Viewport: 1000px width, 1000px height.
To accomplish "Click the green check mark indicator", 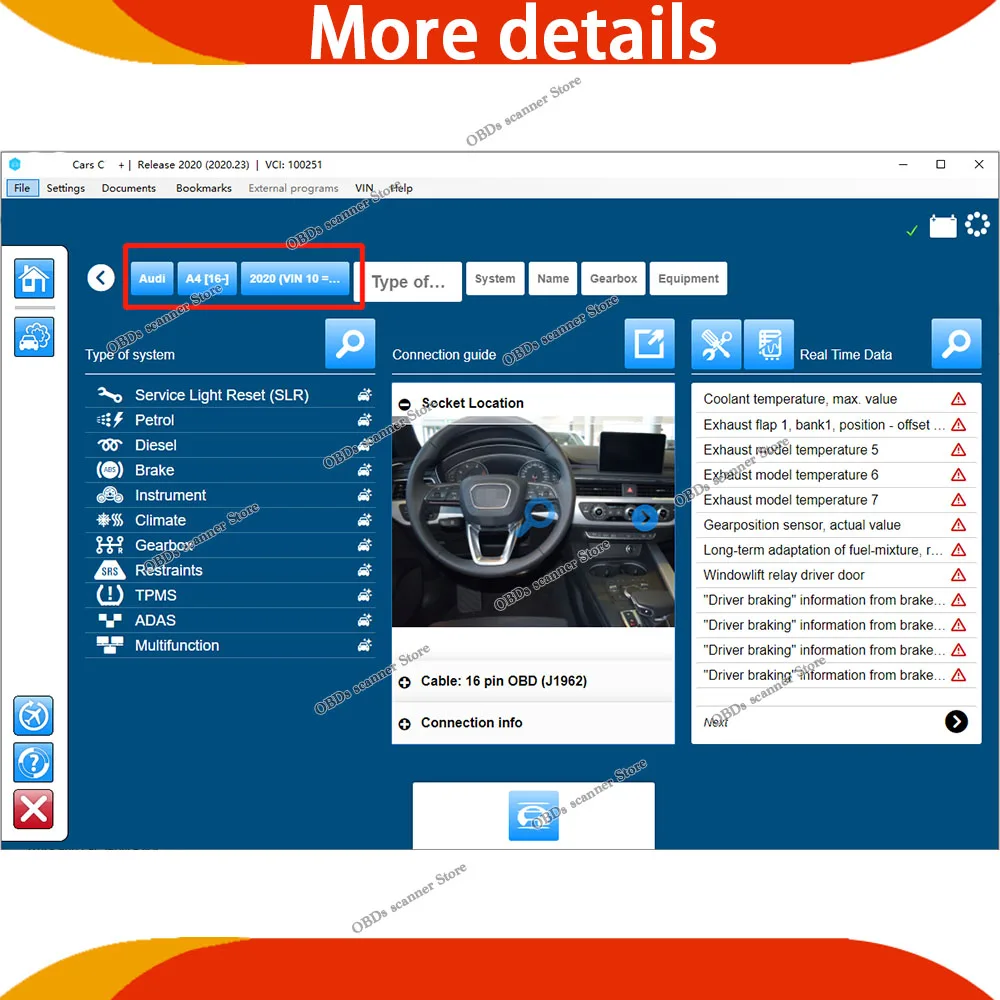I will (x=912, y=230).
